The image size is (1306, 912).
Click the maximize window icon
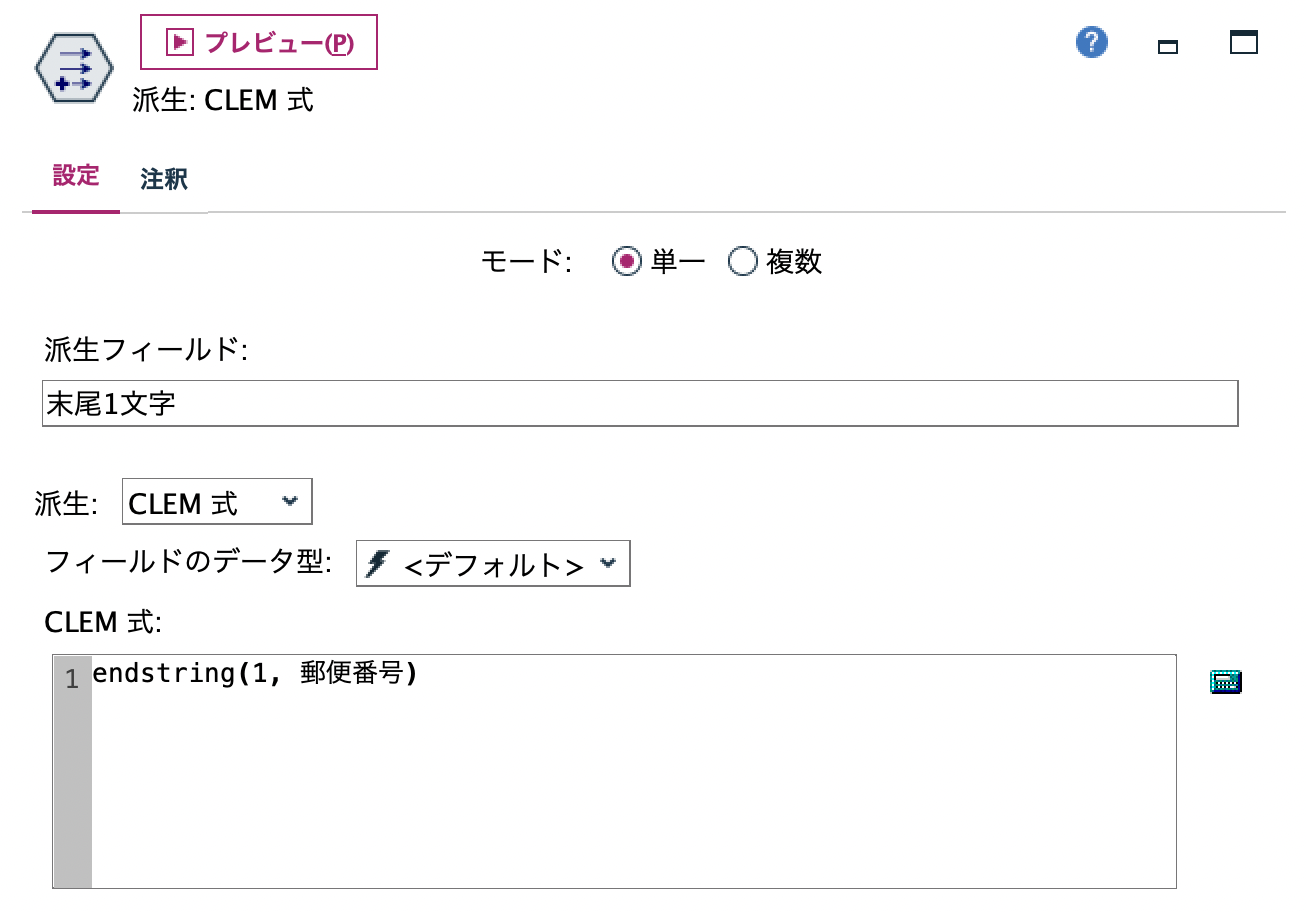click(x=1241, y=42)
